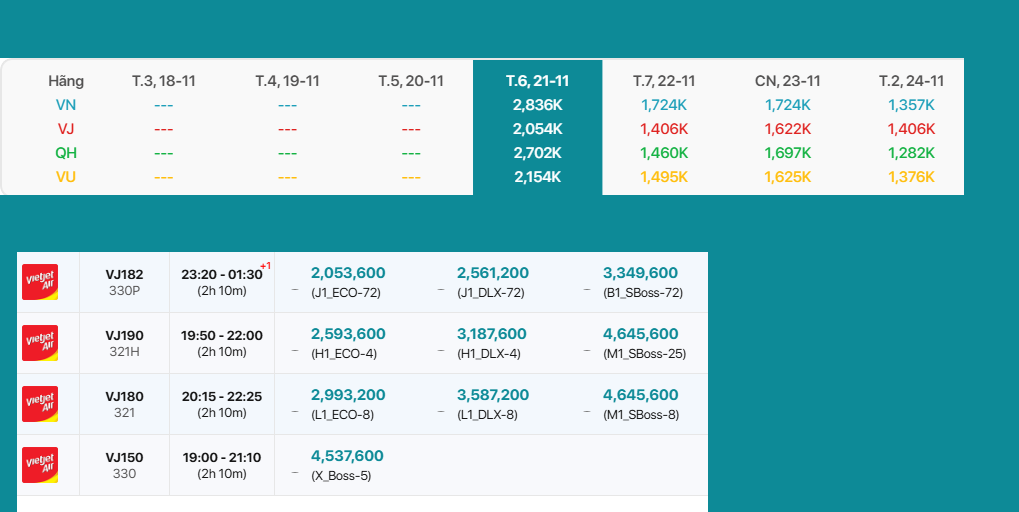Click the VJ price 2,054K on T.6
This screenshot has width=1019, height=512.
(x=537, y=129)
